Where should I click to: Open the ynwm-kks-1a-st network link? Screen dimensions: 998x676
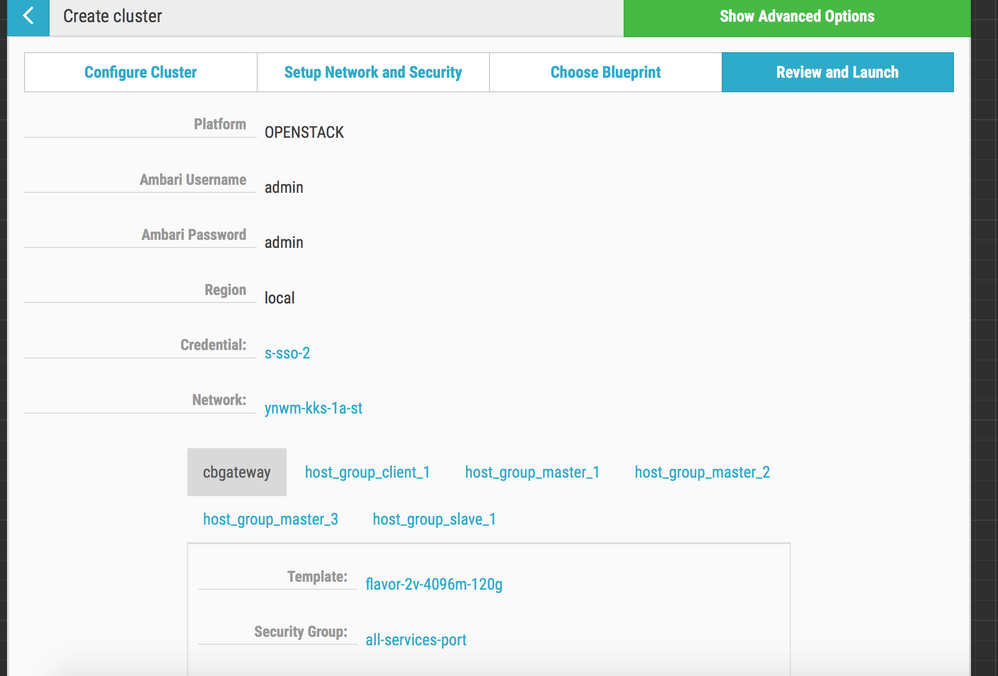(x=313, y=408)
